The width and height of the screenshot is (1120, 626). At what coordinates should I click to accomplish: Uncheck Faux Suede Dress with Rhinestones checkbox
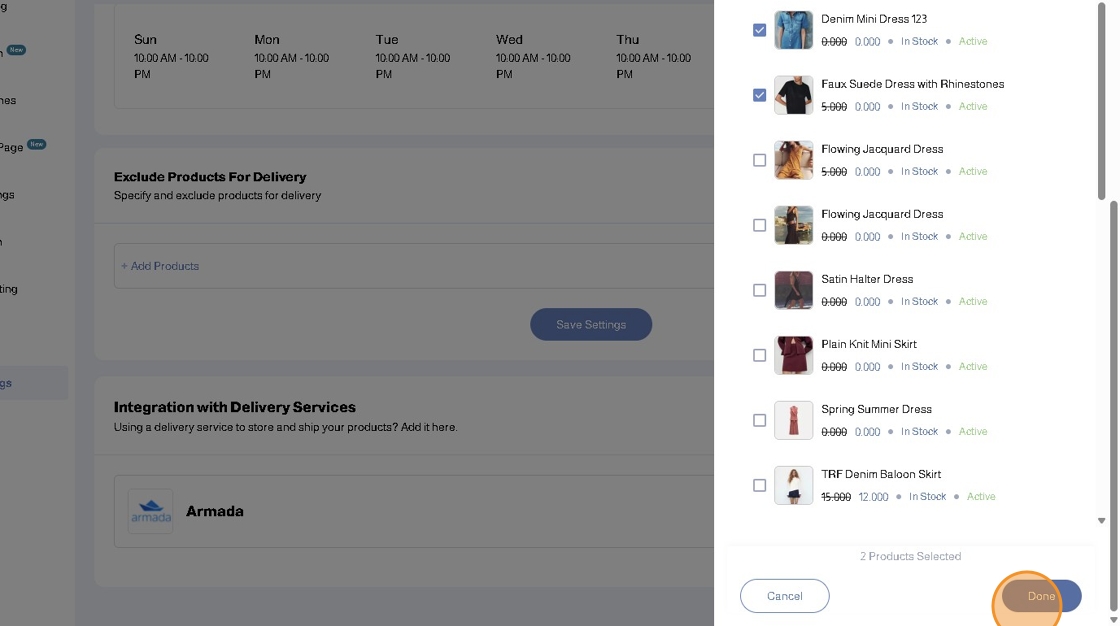pyautogui.click(x=759, y=95)
